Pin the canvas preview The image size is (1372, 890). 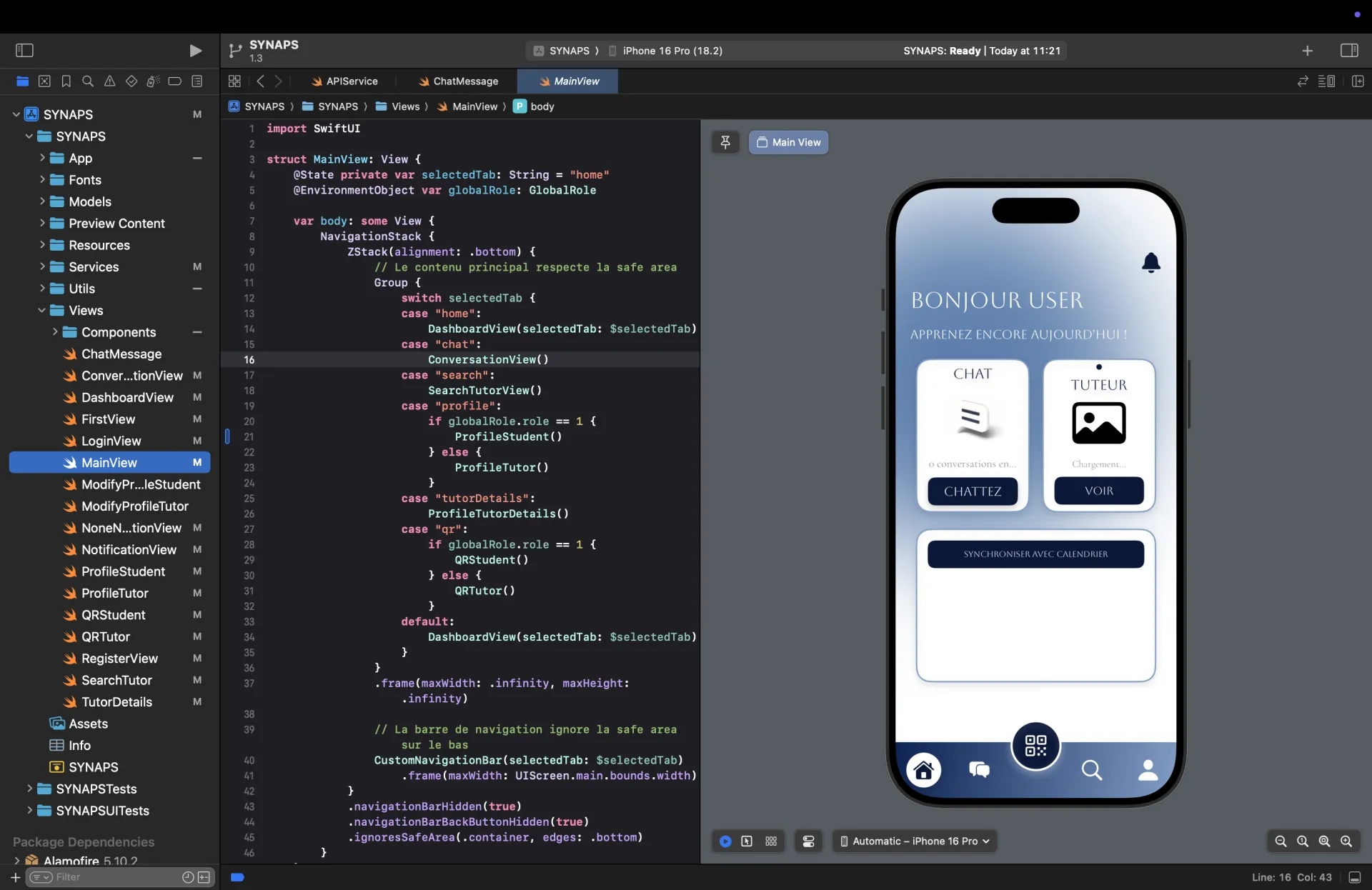[725, 142]
